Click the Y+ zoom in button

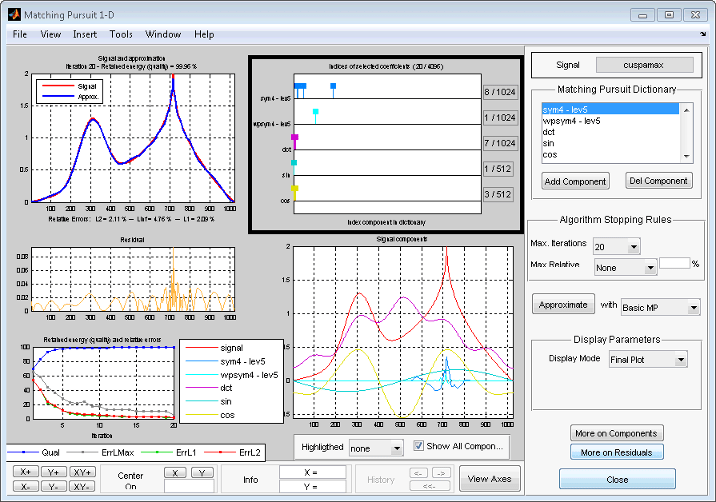(55, 471)
